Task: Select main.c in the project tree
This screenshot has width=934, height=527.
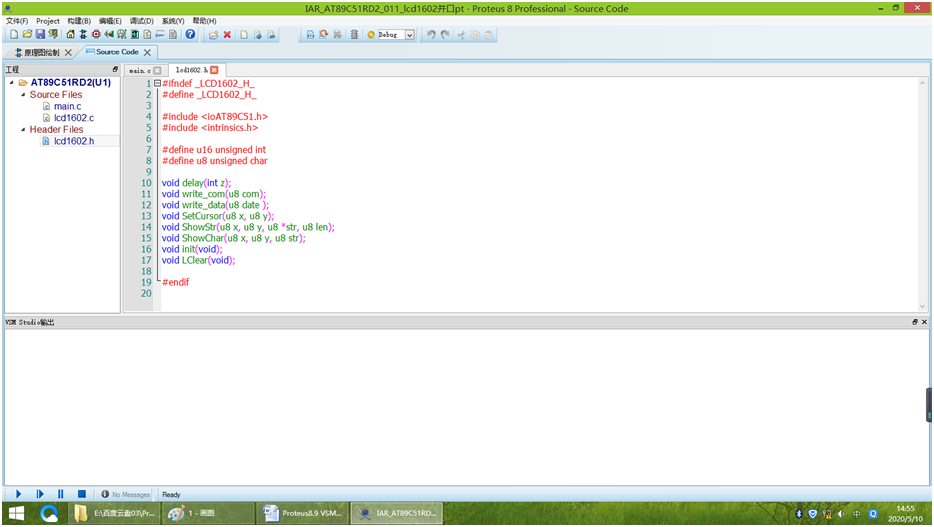Action: 67,106
